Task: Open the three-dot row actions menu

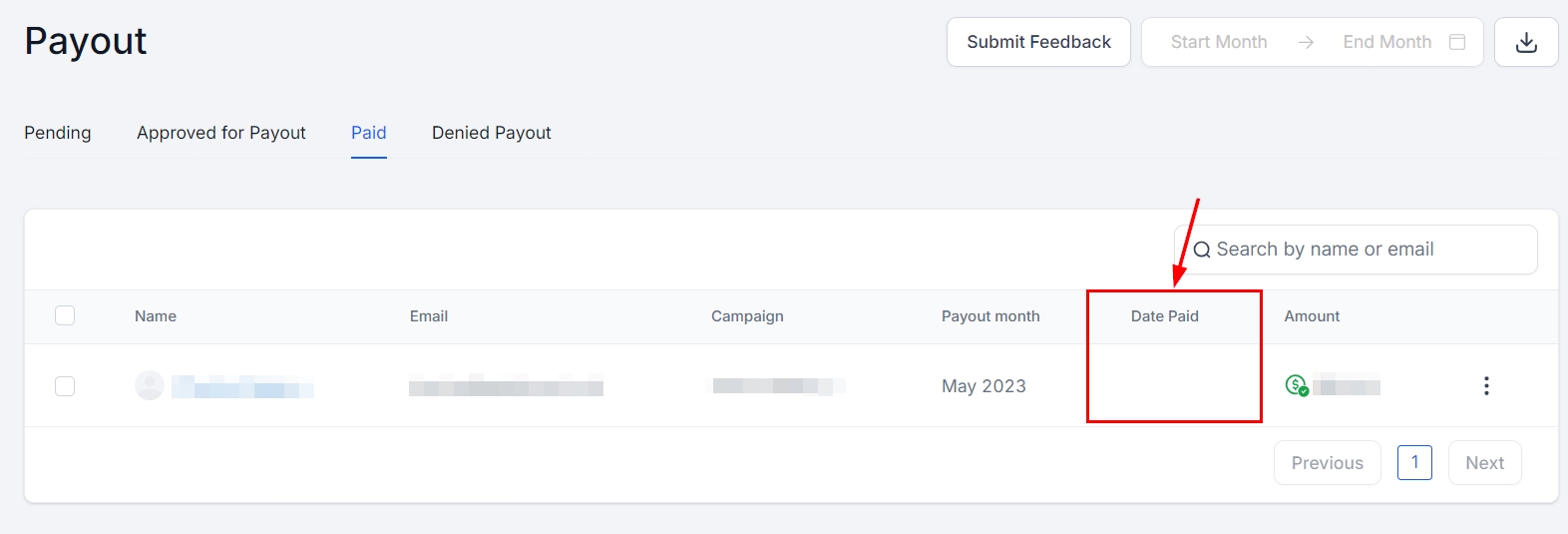Action: (1486, 386)
